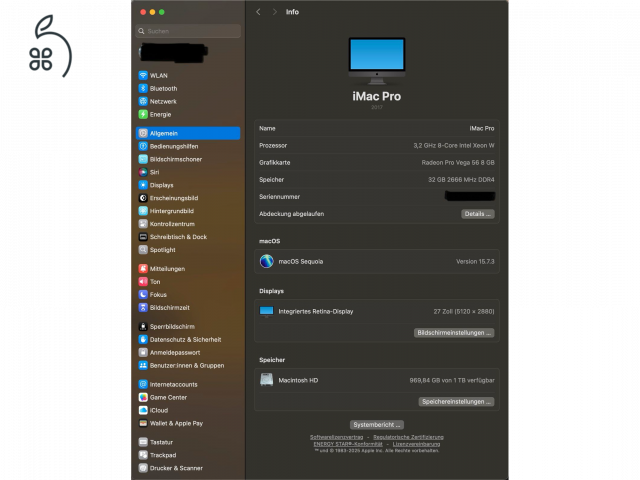Click the Integriertes Retina-Display monitor icon
The image size is (640, 480).
click(267, 312)
